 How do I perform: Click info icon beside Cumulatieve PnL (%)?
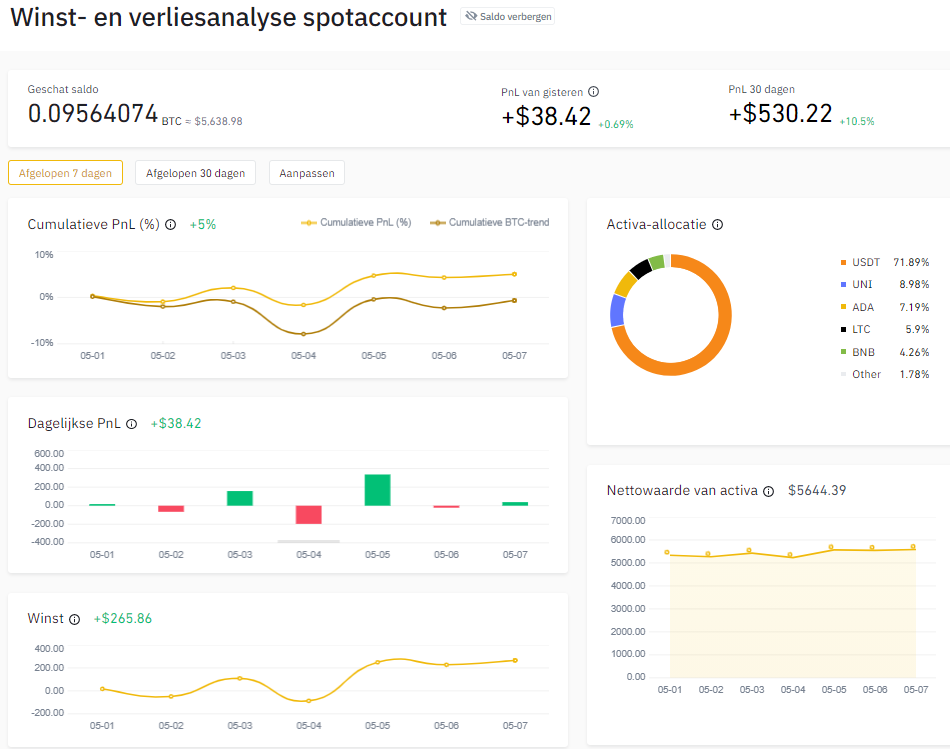[170, 225]
